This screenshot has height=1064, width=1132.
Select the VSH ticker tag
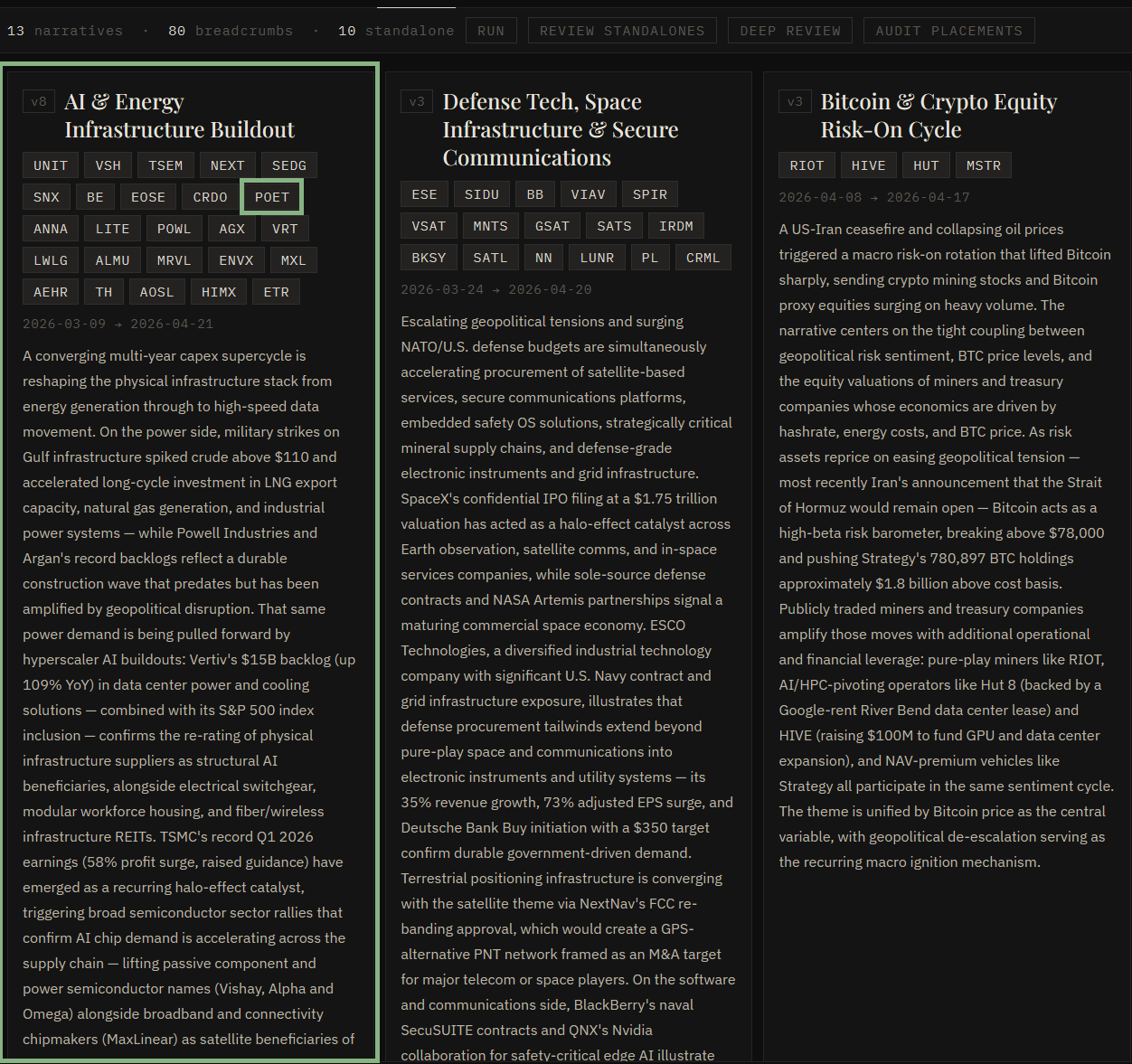coord(108,165)
